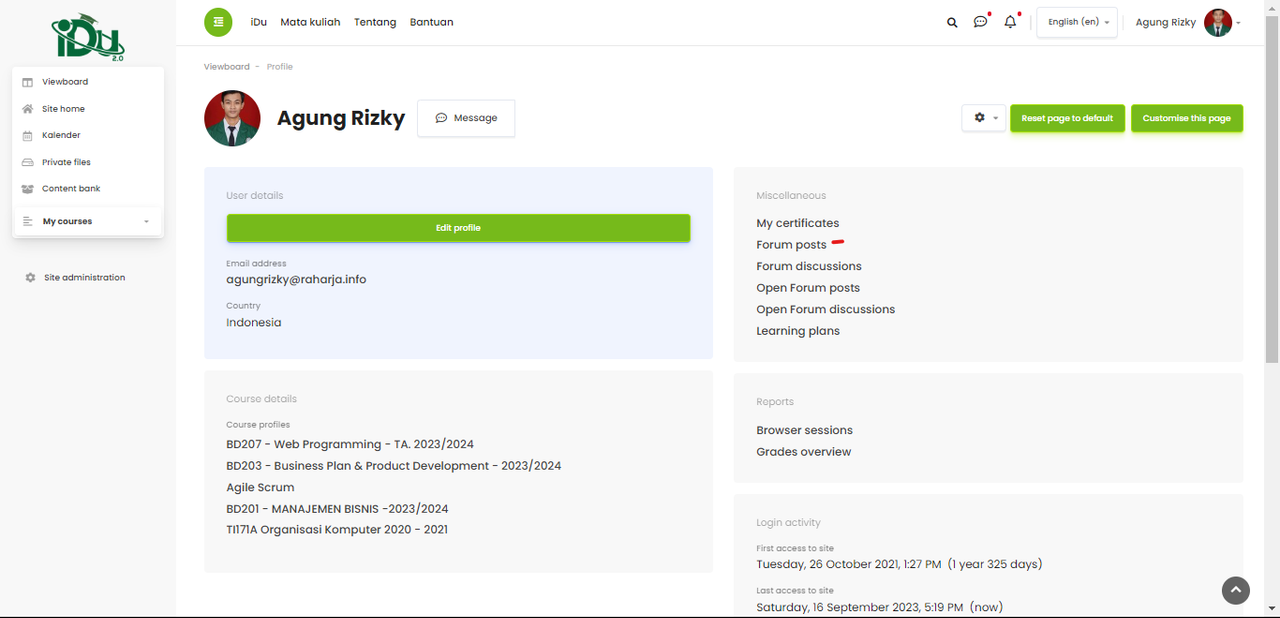Expand the My courses dropdown
This screenshot has width=1280, height=618.
coord(88,221)
